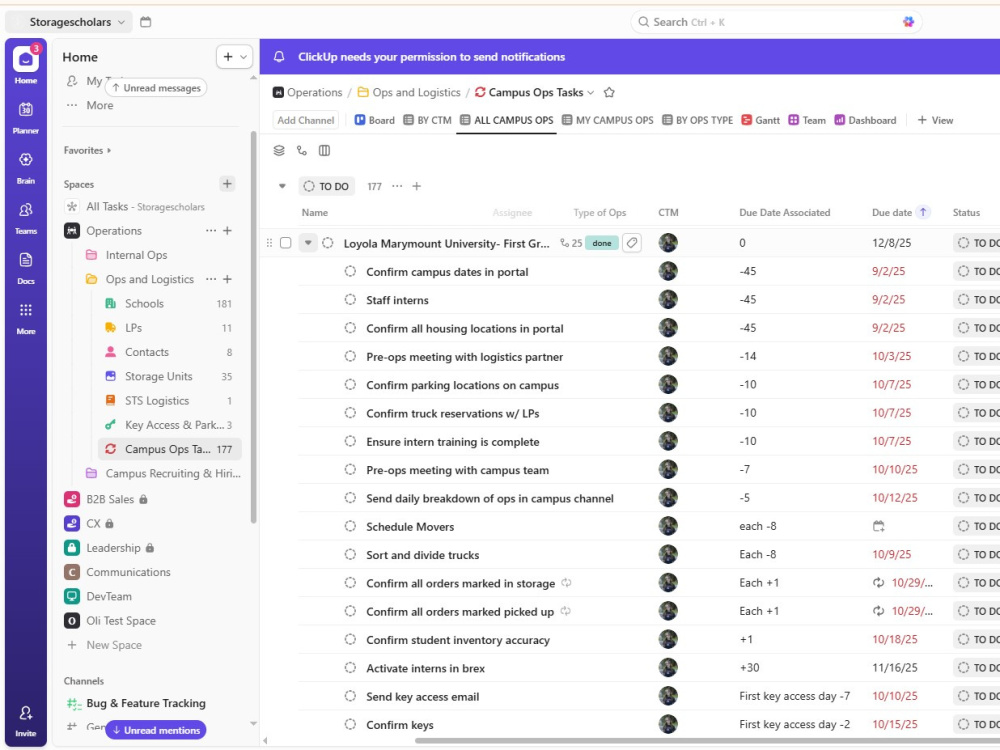Click the group layers icon in toolbar

279,151
